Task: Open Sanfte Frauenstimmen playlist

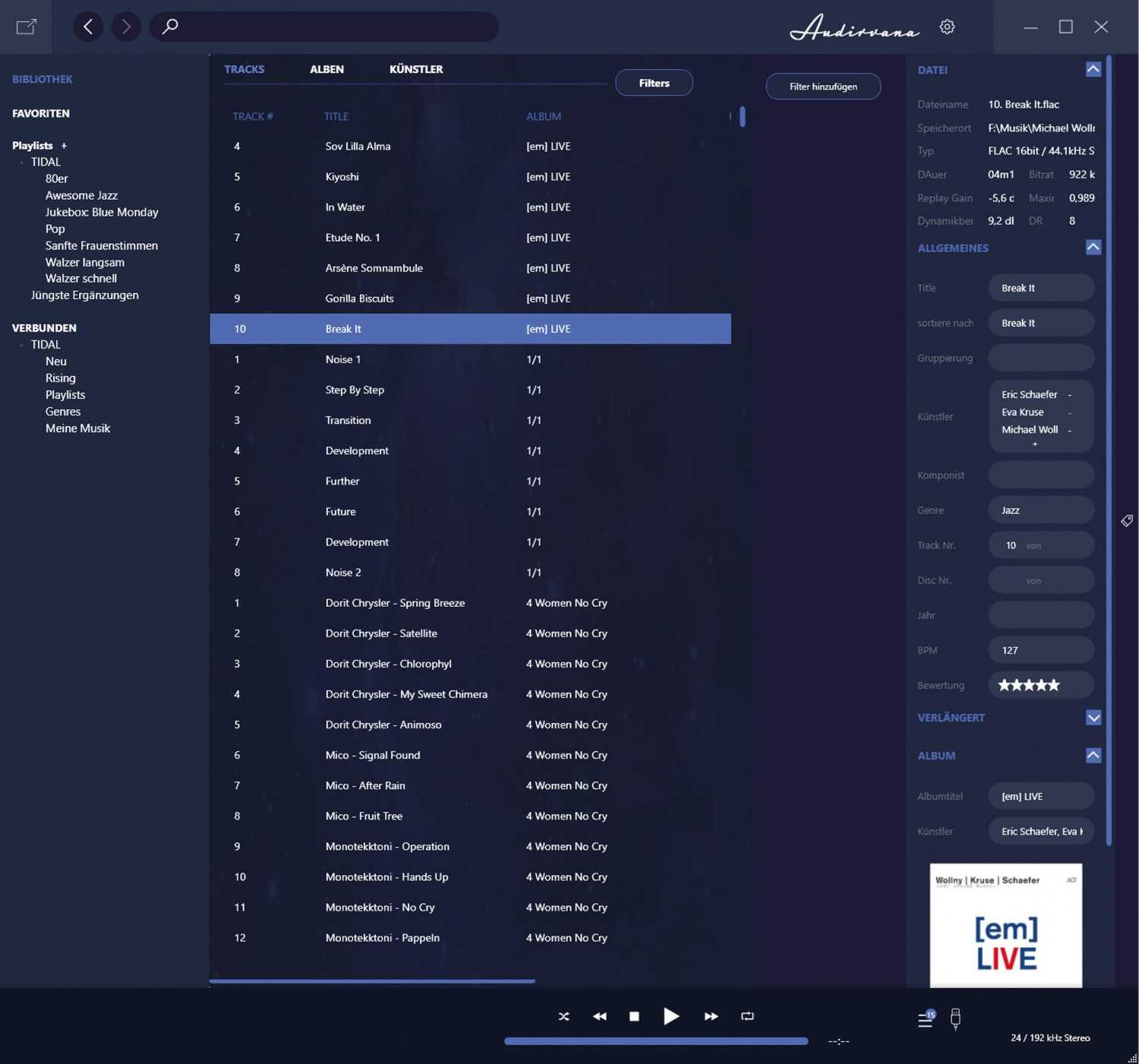Action: pos(102,245)
